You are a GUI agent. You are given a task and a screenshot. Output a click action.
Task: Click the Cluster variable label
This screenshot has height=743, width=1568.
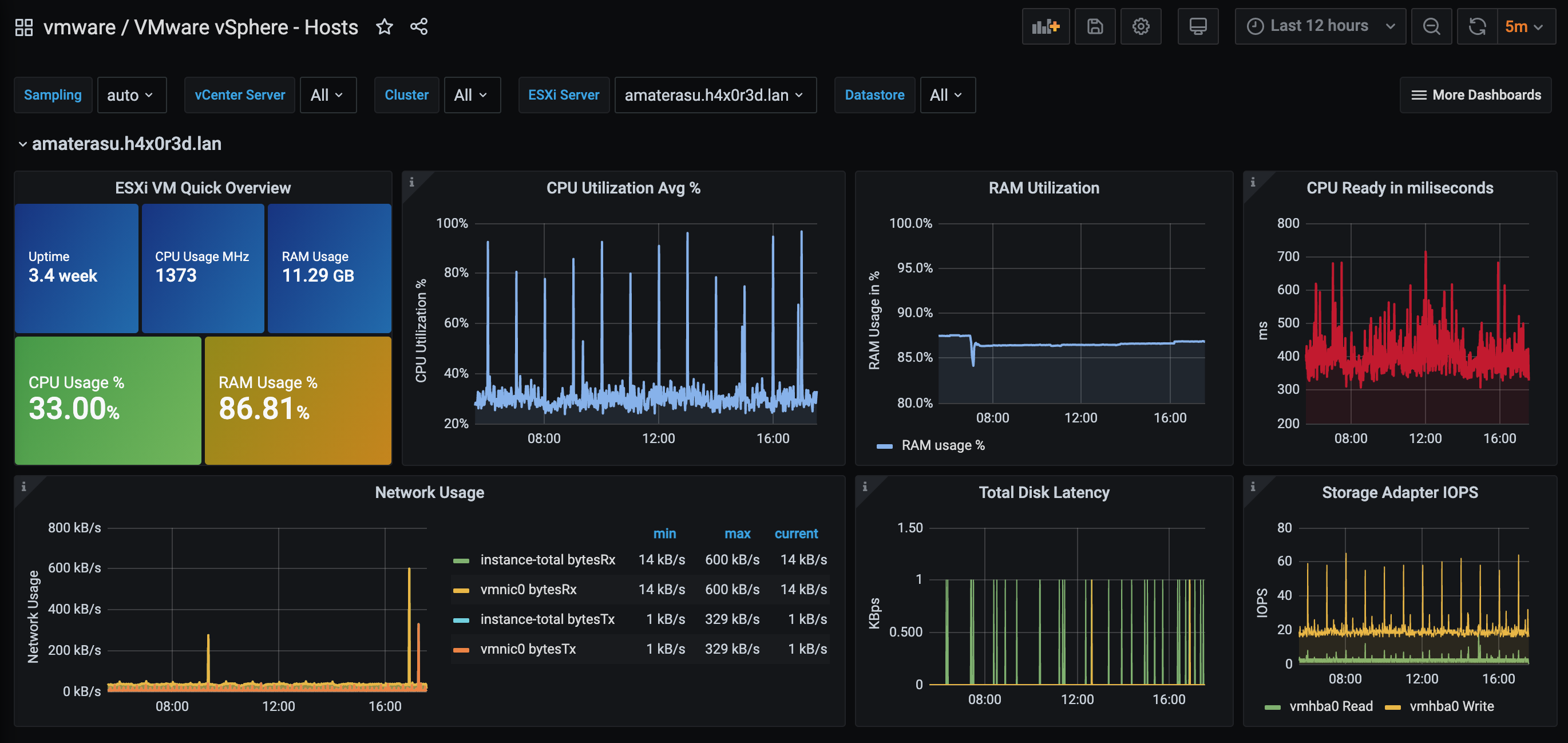click(x=407, y=95)
